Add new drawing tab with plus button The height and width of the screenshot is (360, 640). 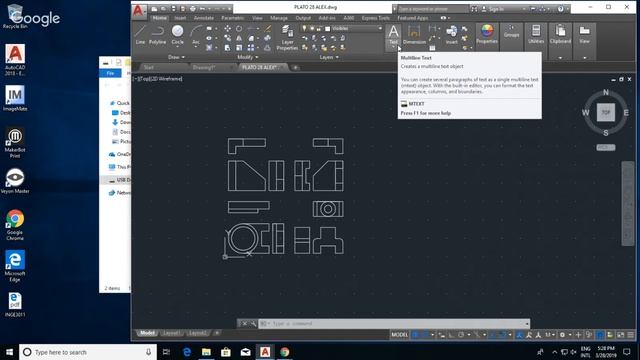(296, 67)
